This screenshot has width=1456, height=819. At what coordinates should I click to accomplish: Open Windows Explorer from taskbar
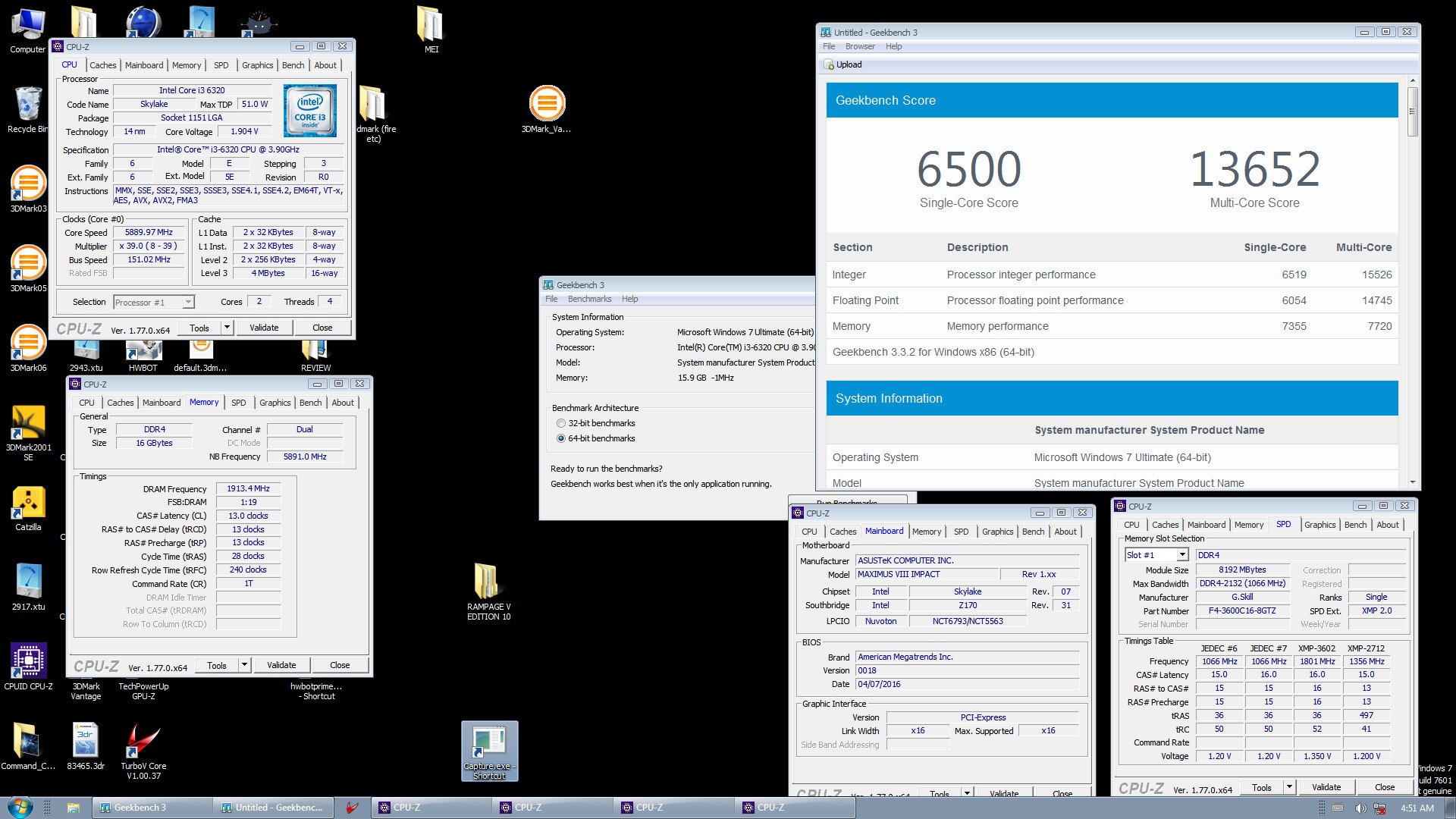click(x=74, y=808)
